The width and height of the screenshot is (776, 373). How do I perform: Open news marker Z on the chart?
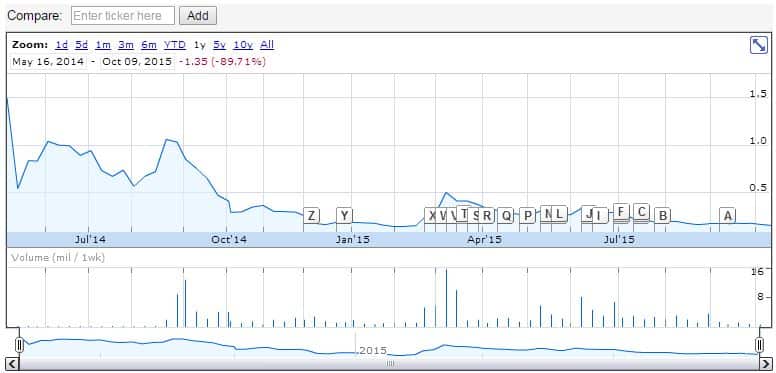[x=311, y=216]
